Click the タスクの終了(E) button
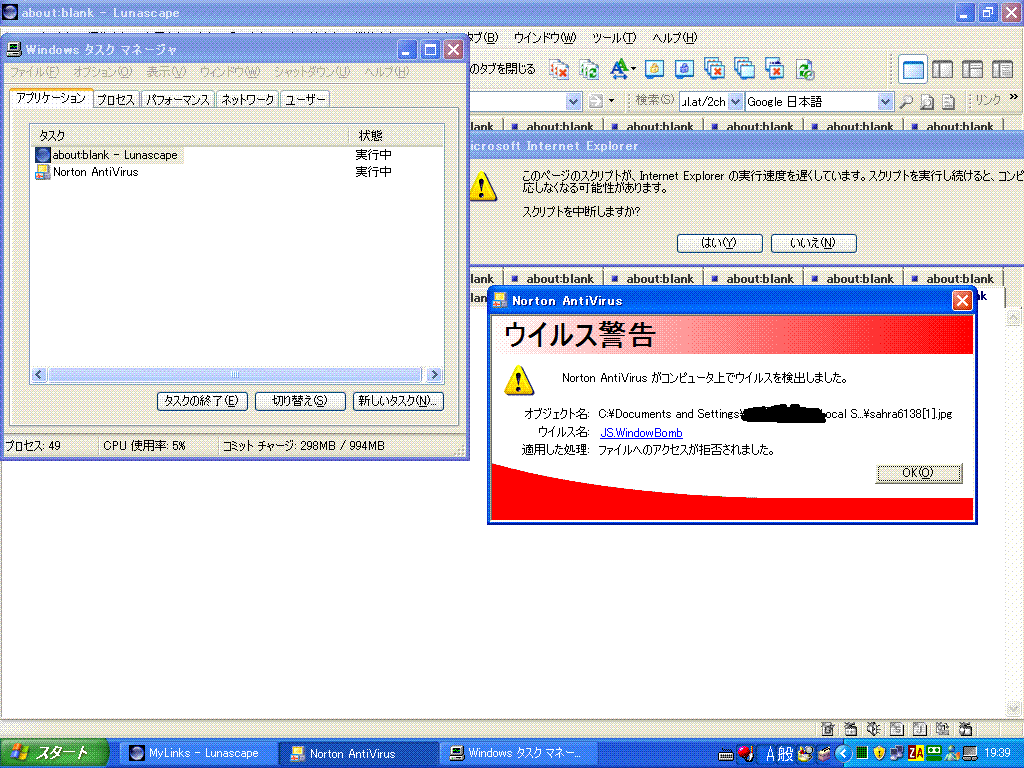The height and width of the screenshot is (768, 1024). [x=202, y=401]
